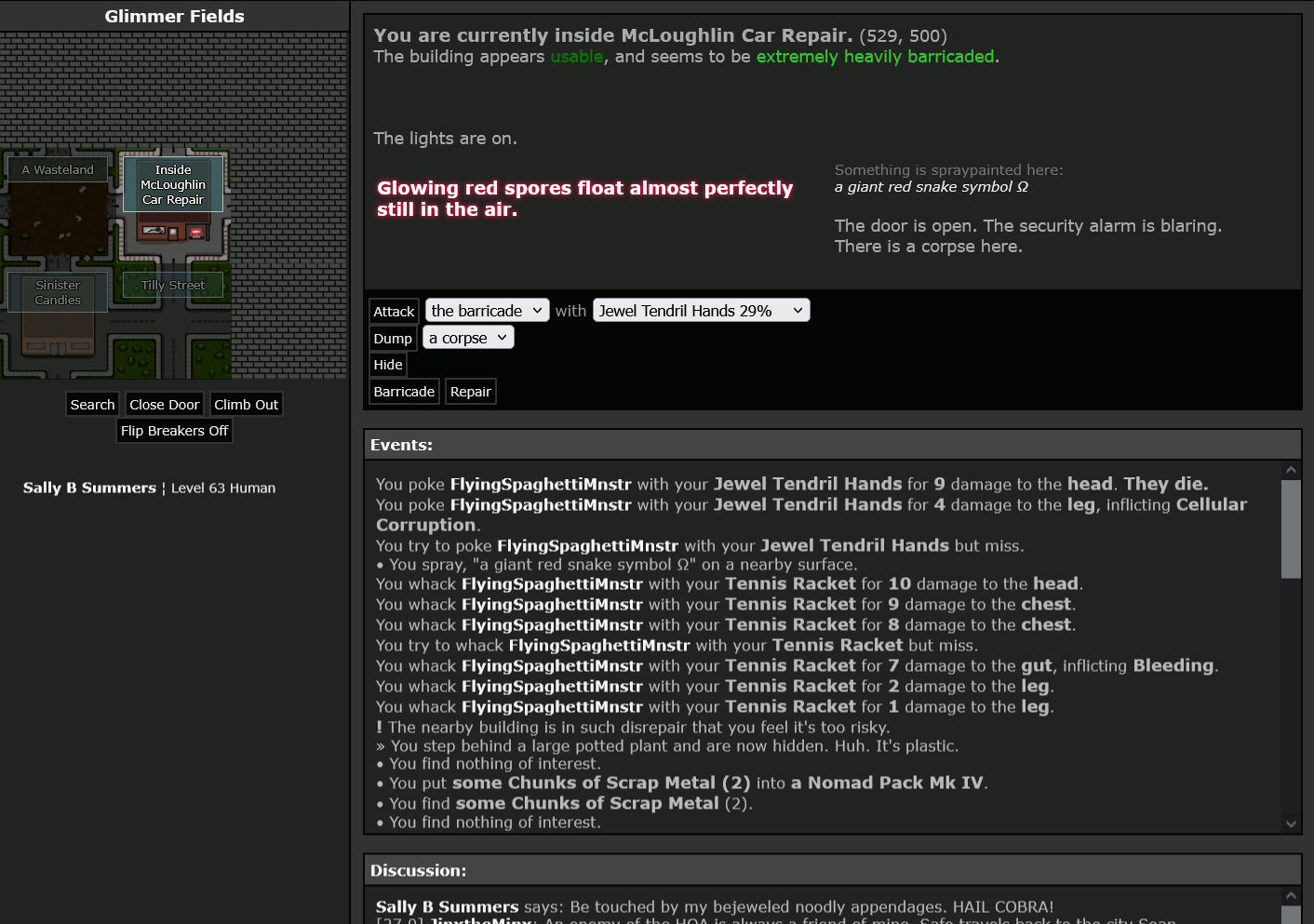Image resolution: width=1314 pixels, height=924 pixels.
Task: Open the attack target dropdown showing the barricade
Action: [x=487, y=311]
